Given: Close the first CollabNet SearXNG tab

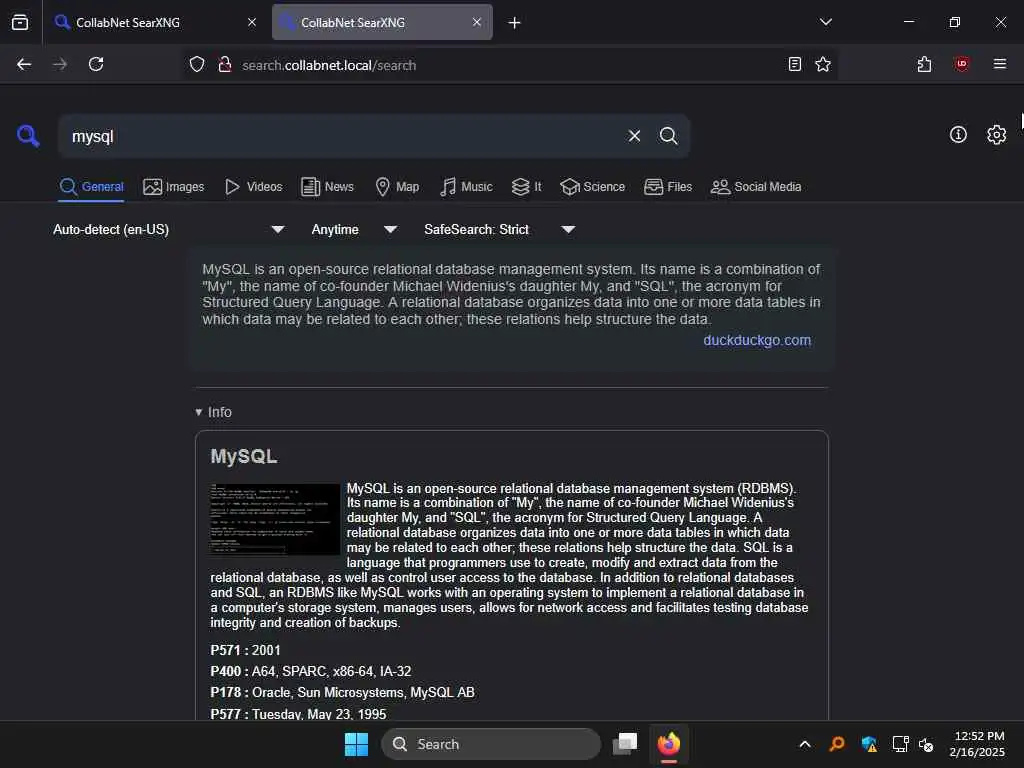Looking at the screenshot, I should (252, 22).
